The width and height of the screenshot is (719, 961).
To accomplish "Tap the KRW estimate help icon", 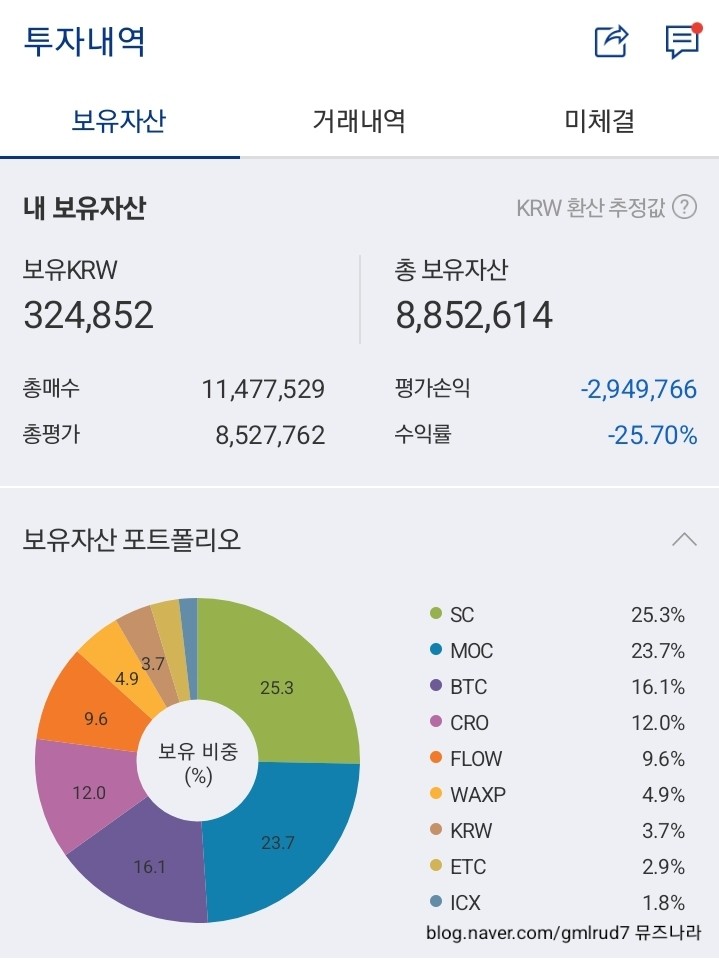I will pos(684,207).
